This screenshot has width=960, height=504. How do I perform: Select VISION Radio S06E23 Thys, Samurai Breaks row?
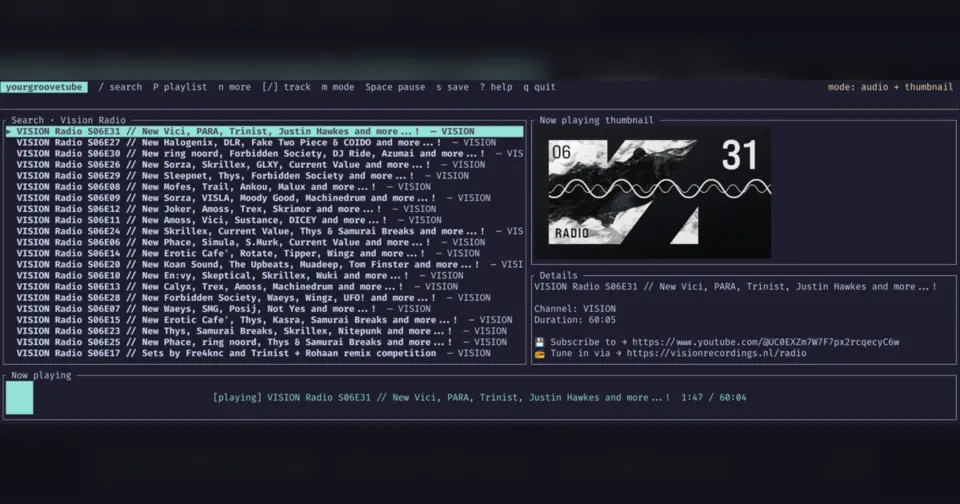coord(264,331)
